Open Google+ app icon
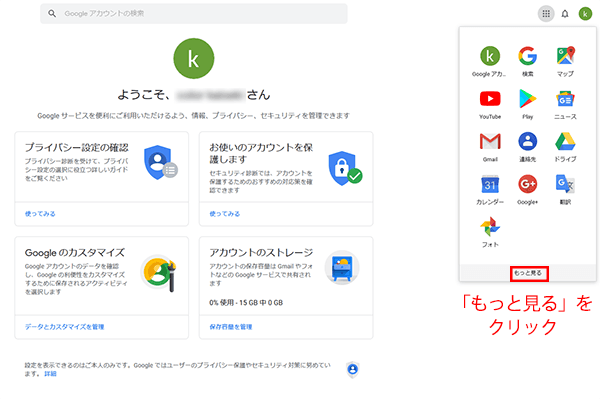 point(528,190)
